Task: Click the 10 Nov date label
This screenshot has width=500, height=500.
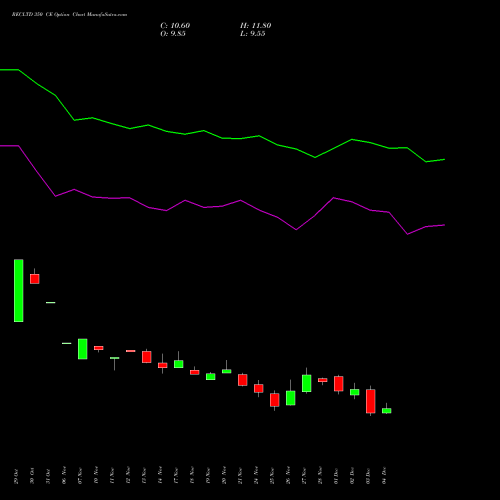Action: (x=96, y=475)
